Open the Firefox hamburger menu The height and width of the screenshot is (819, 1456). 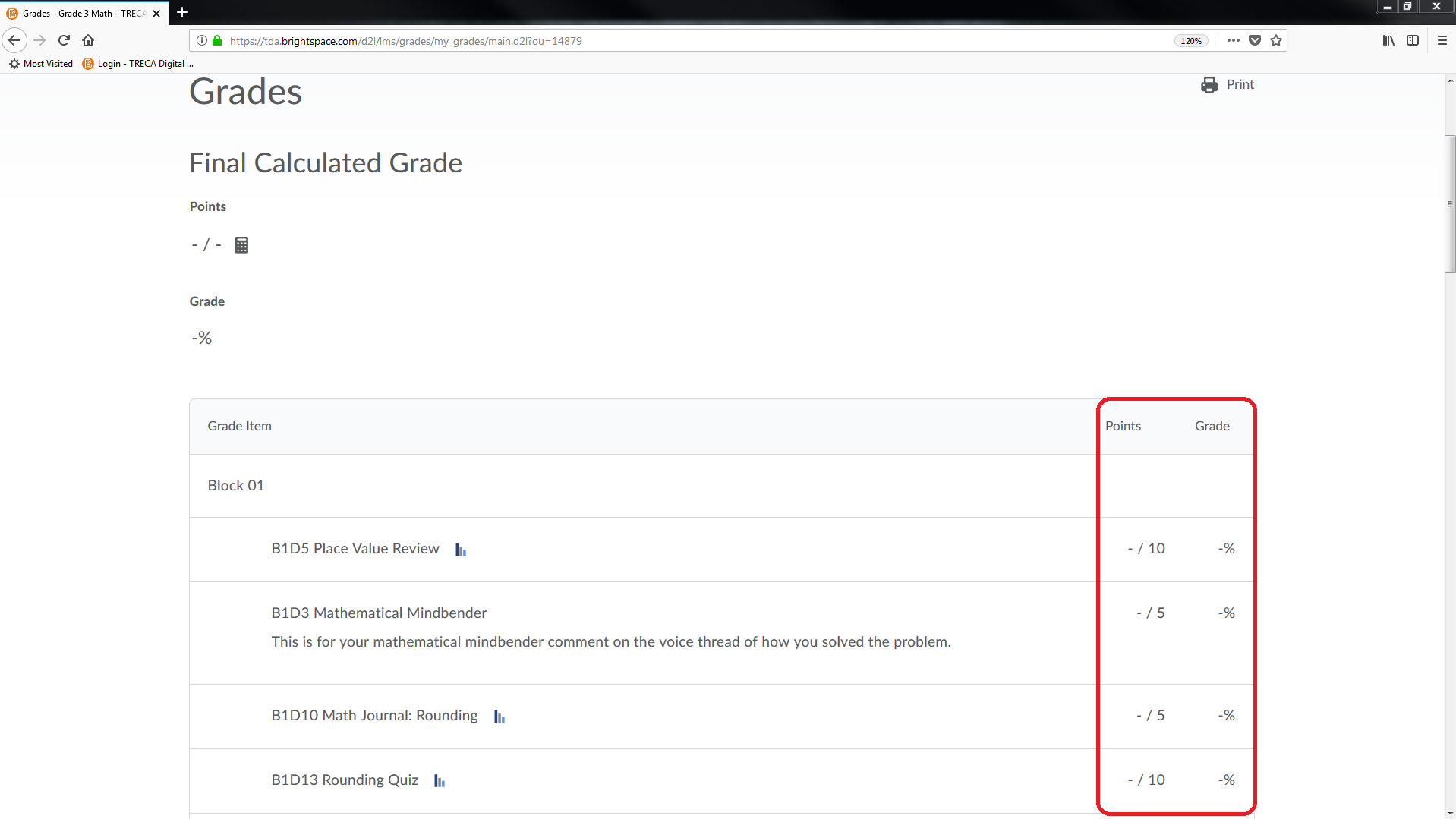(1443, 40)
